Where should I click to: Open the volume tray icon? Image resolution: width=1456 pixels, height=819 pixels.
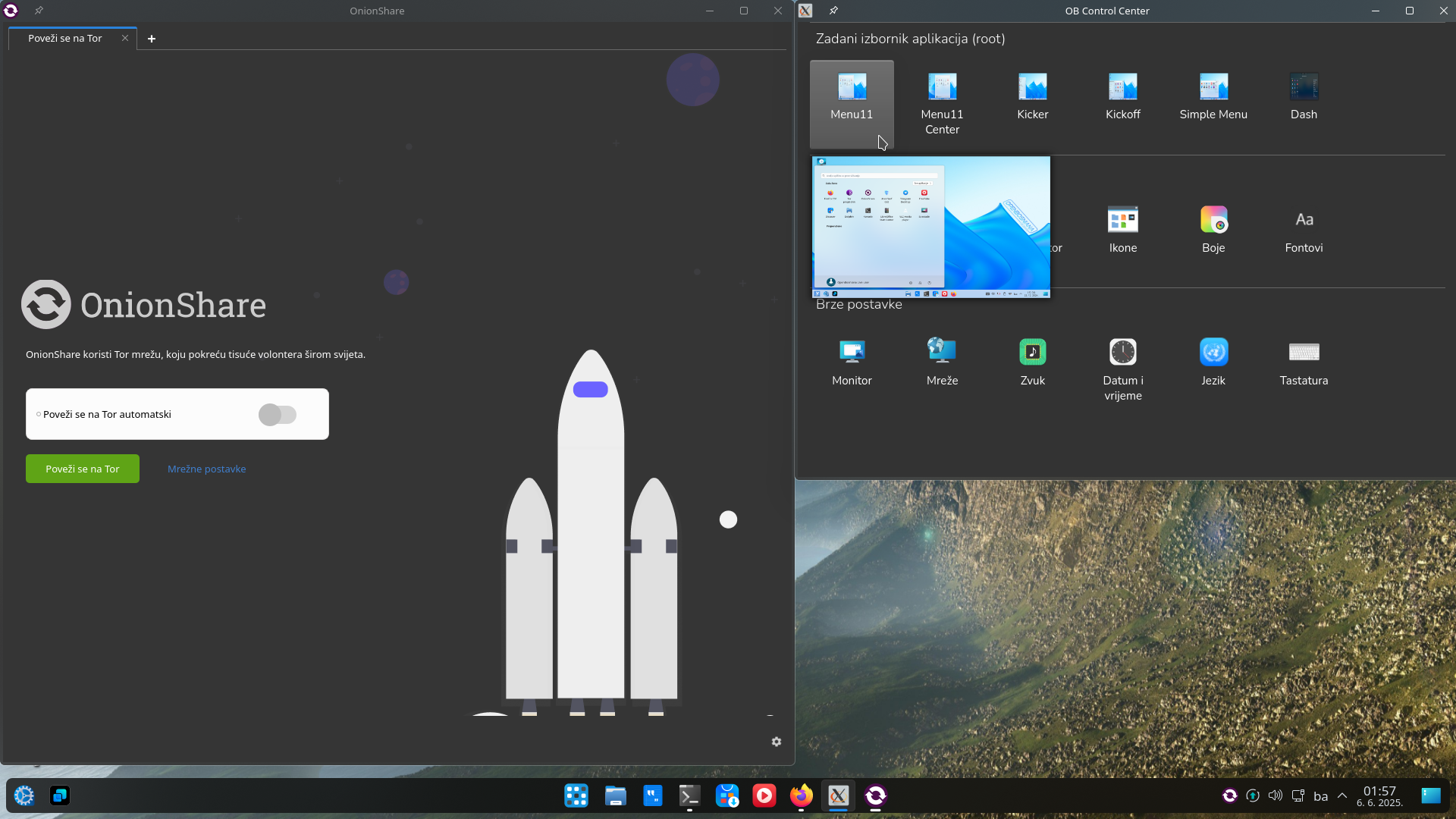pyautogui.click(x=1276, y=795)
